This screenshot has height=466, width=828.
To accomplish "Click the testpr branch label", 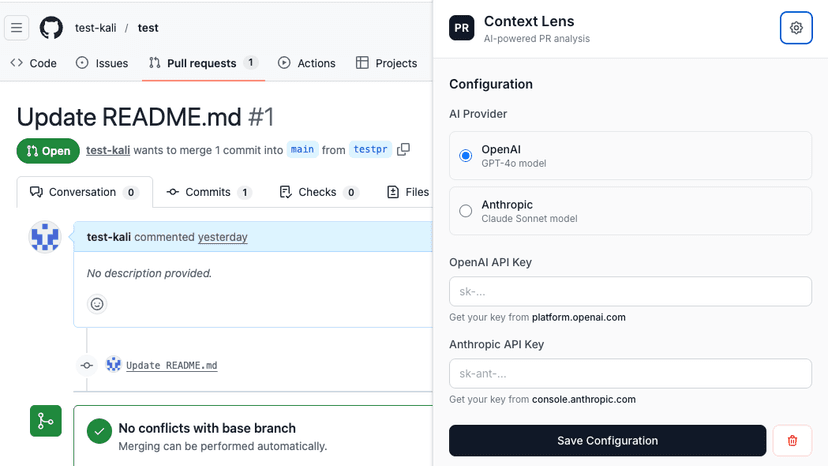I will 370,150.
